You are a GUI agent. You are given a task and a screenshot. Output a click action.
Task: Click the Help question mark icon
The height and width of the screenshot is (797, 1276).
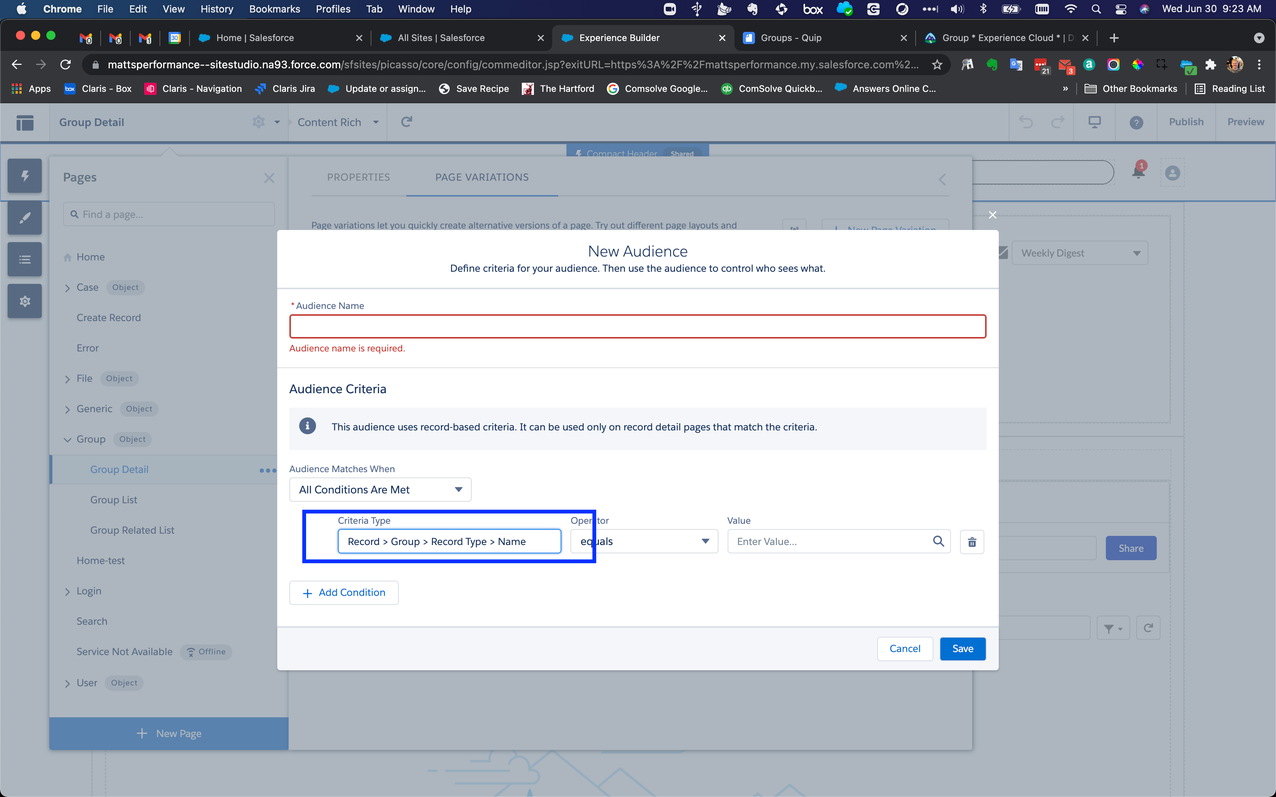[x=1136, y=122]
